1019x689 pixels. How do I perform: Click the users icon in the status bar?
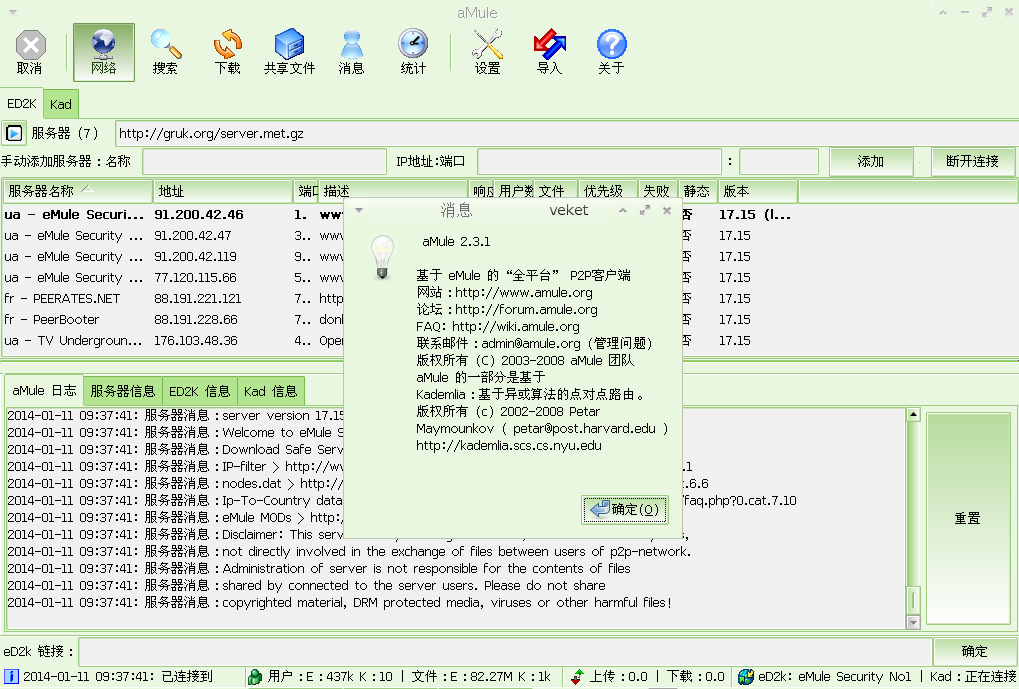pos(255,677)
